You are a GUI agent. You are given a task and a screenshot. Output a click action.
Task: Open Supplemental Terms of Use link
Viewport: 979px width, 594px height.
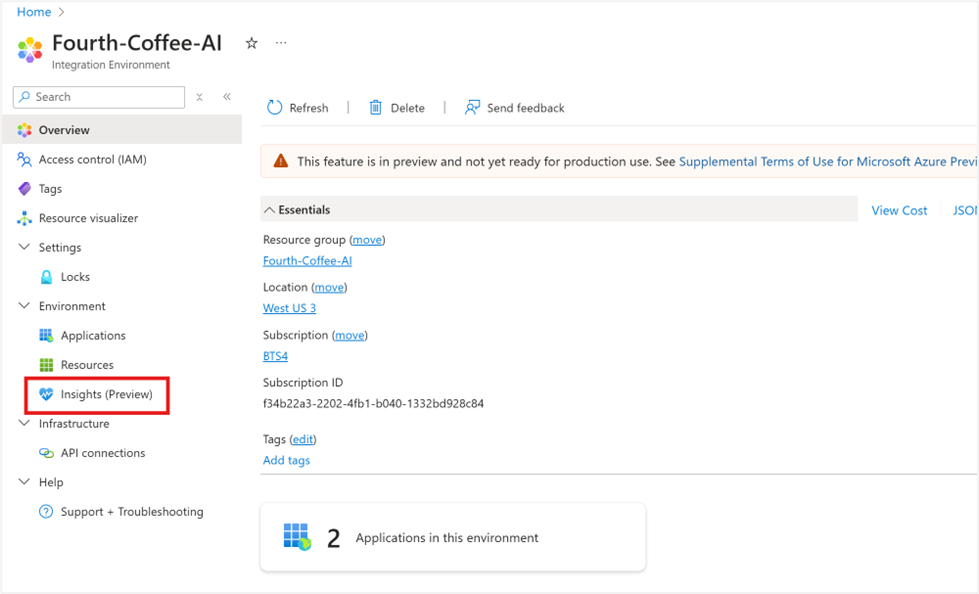[828, 161]
